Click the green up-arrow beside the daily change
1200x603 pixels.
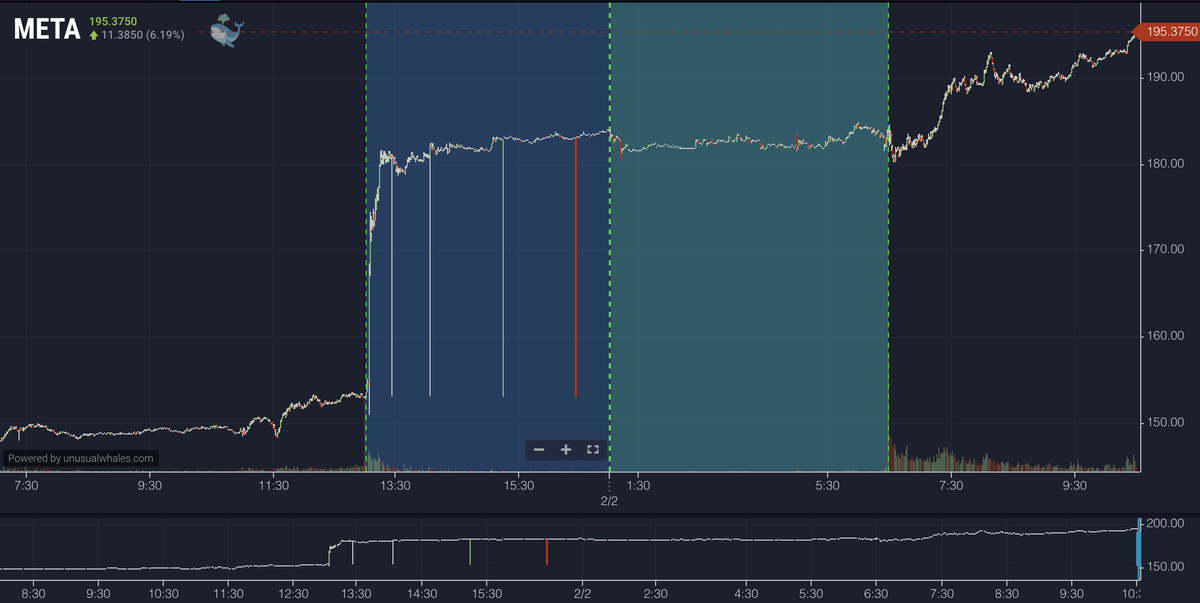coord(94,34)
